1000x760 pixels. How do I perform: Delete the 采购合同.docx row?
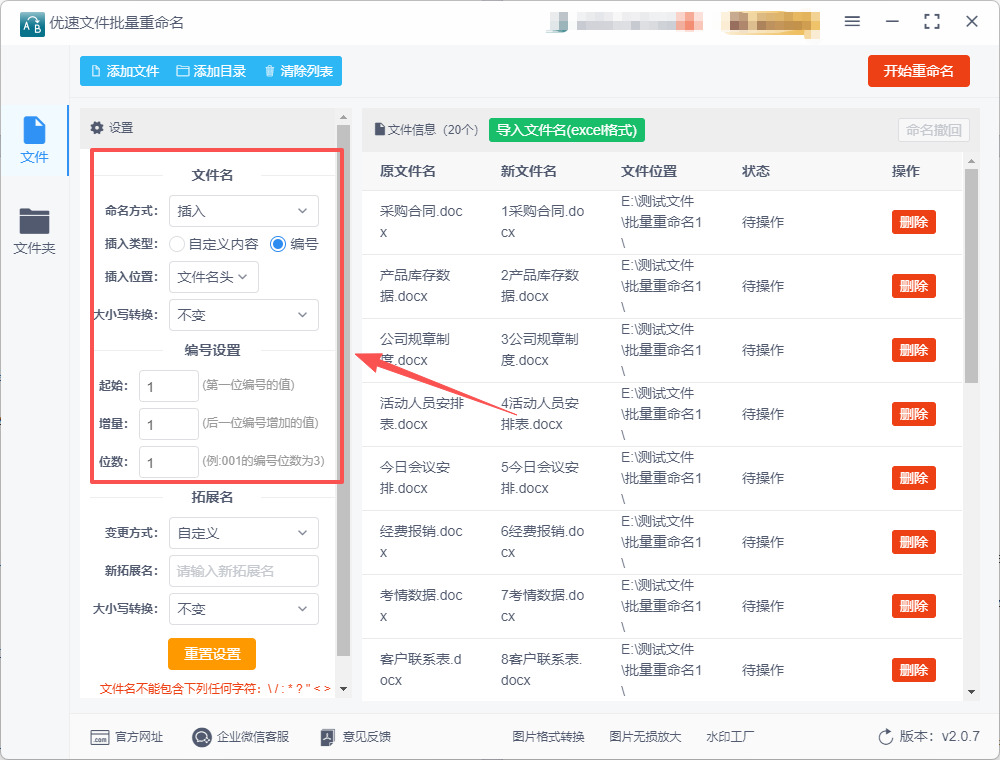913,222
